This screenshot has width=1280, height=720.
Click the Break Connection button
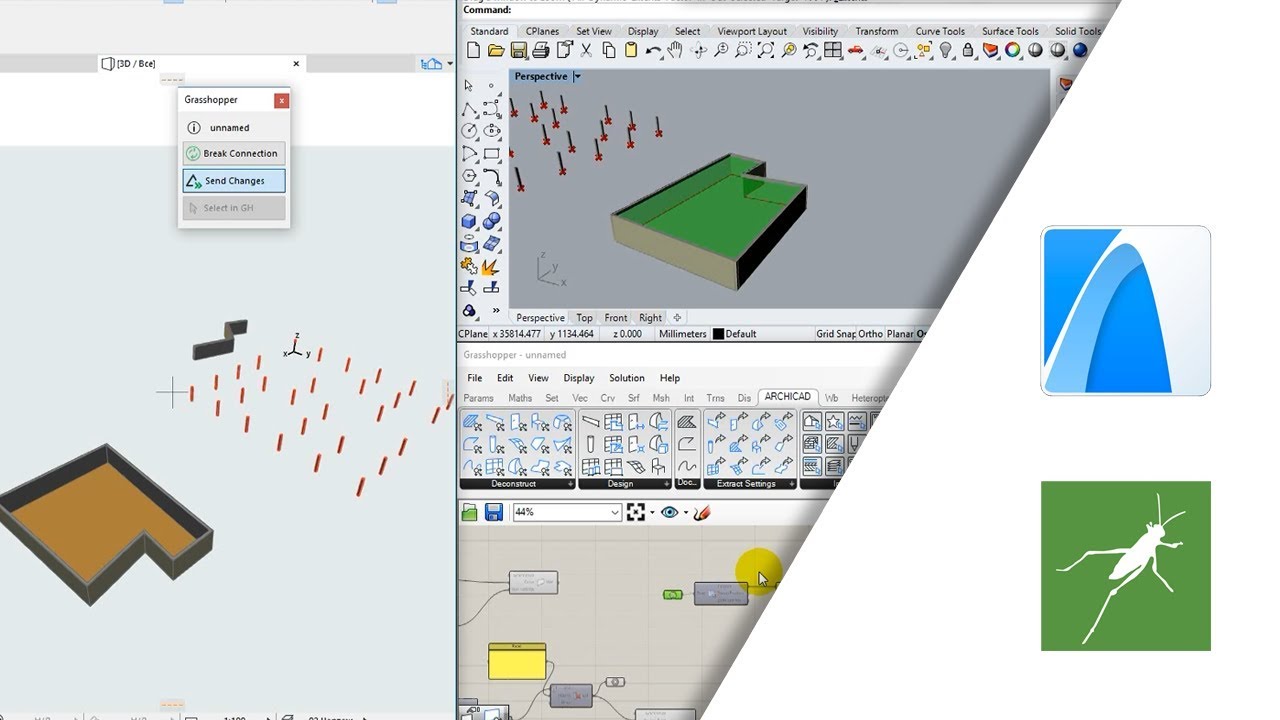(x=234, y=154)
